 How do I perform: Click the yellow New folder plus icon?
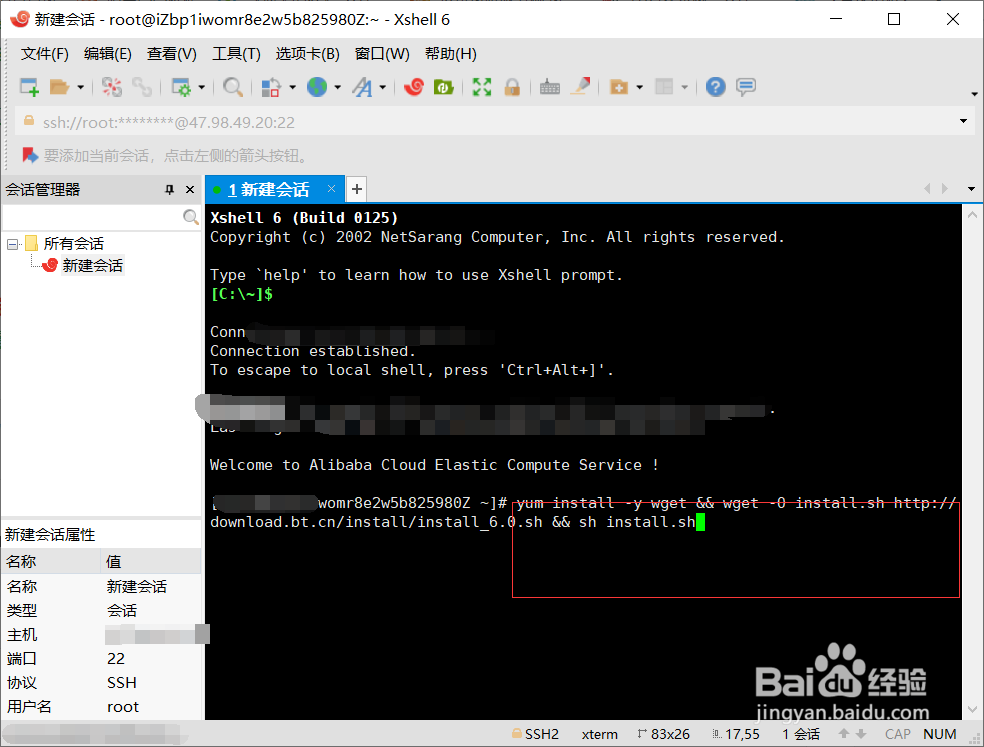pyautogui.click(x=619, y=87)
